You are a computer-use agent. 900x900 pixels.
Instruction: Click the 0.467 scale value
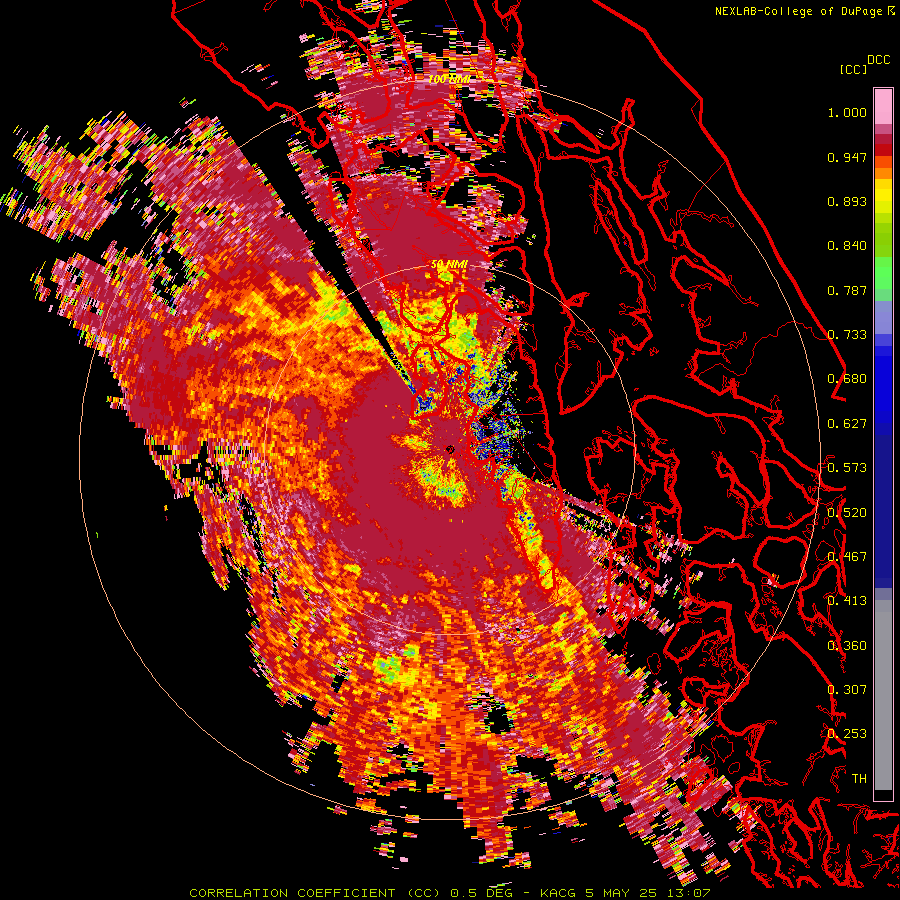click(x=847, y=557)
